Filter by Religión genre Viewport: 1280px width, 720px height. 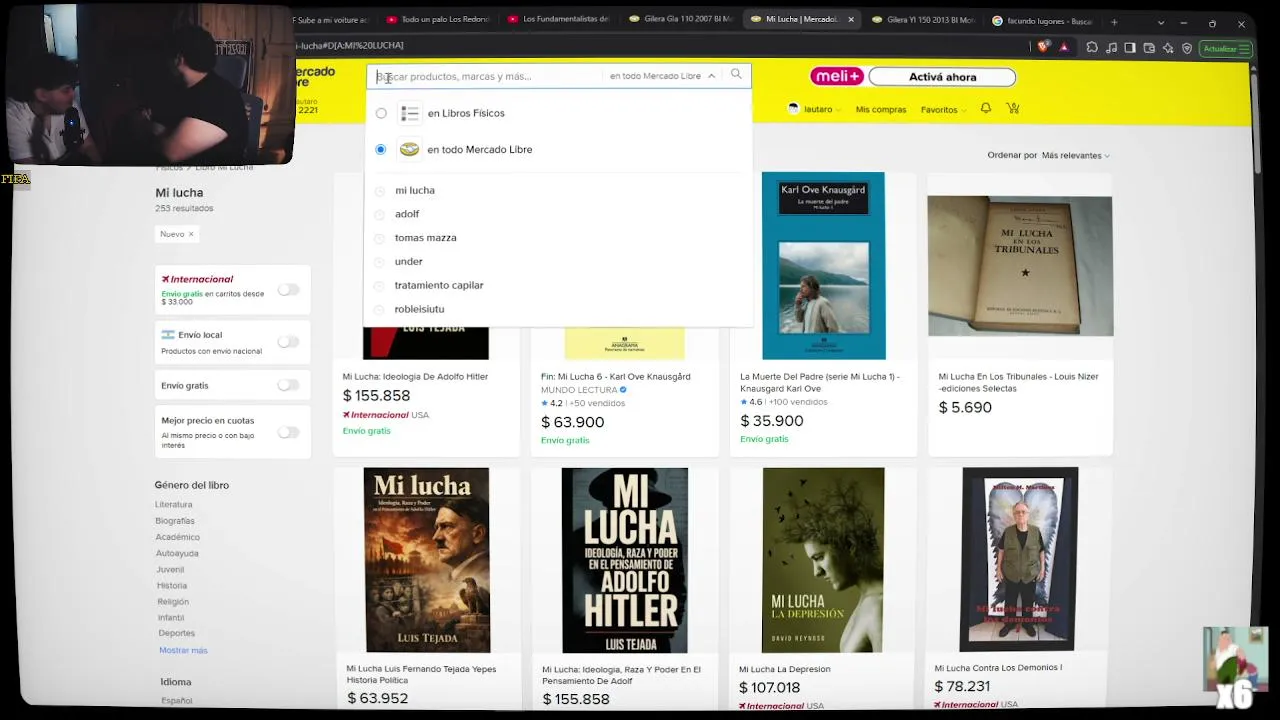pos(173,601)
